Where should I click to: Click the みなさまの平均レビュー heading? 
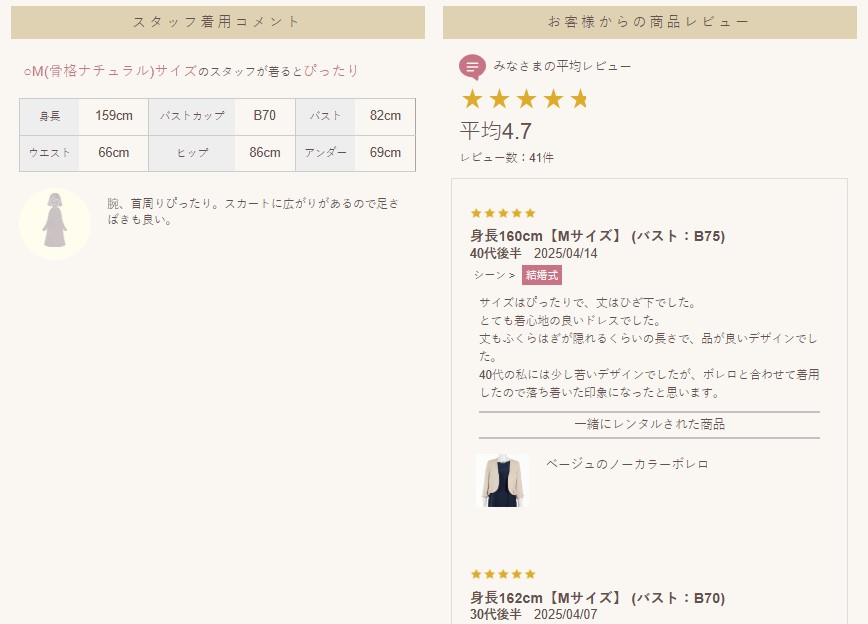(562, 66)
